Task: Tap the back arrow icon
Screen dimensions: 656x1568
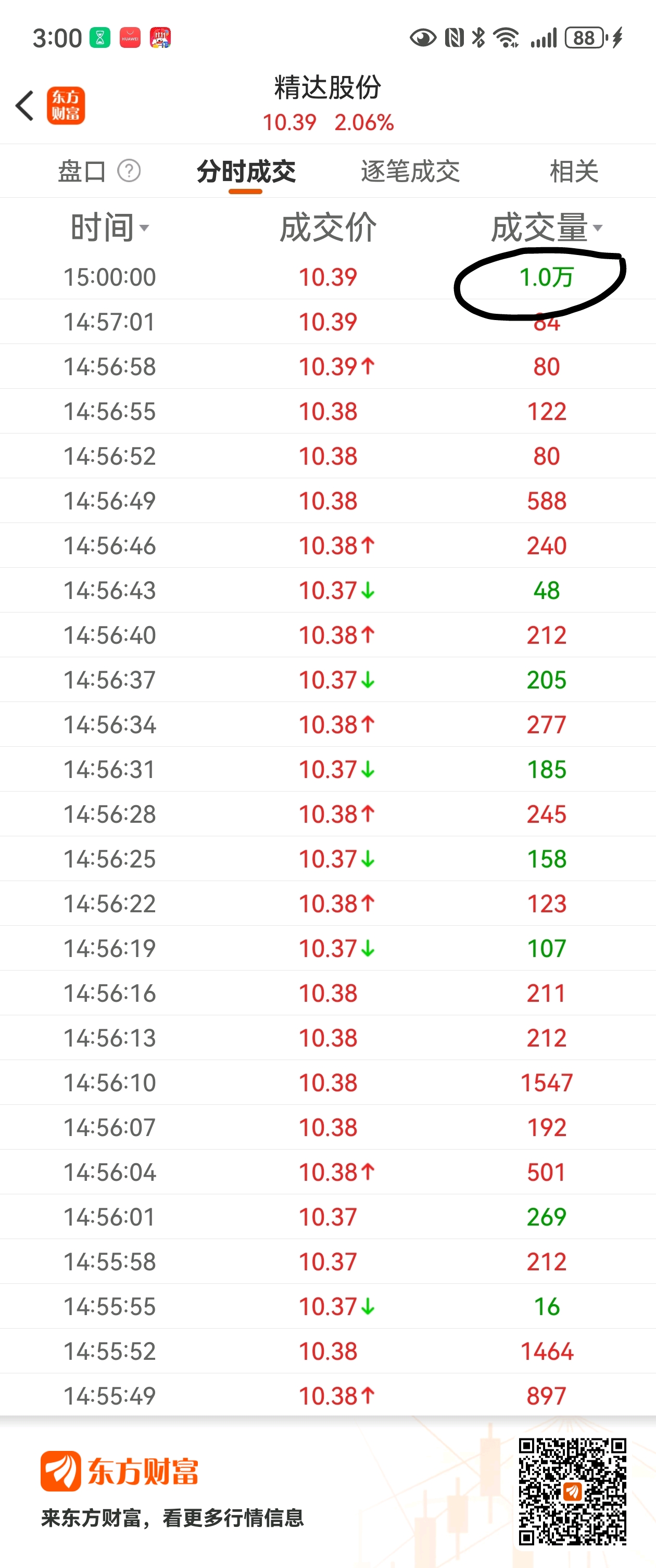Action: 25,106
